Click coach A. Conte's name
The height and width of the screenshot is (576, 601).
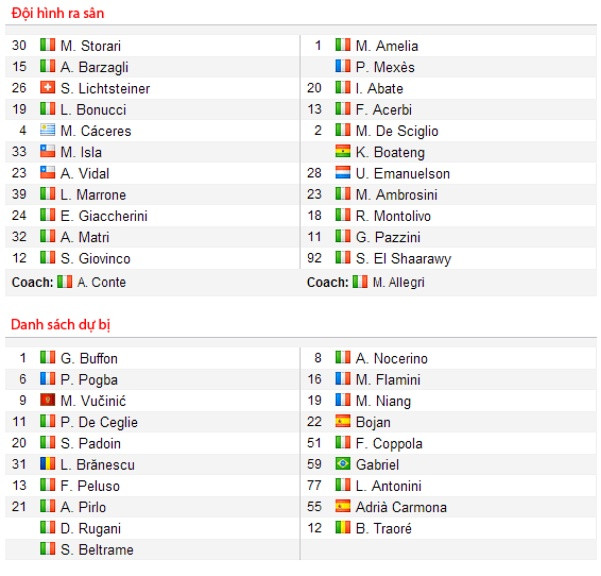(101, 282)
